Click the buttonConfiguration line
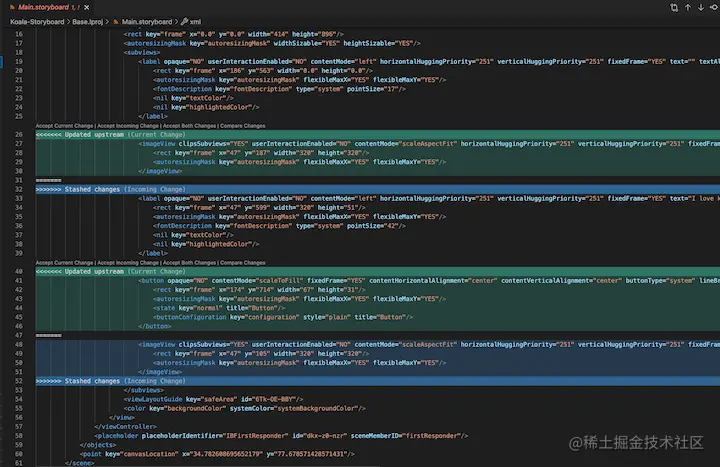The image size is (720, 467). [283, 317]
